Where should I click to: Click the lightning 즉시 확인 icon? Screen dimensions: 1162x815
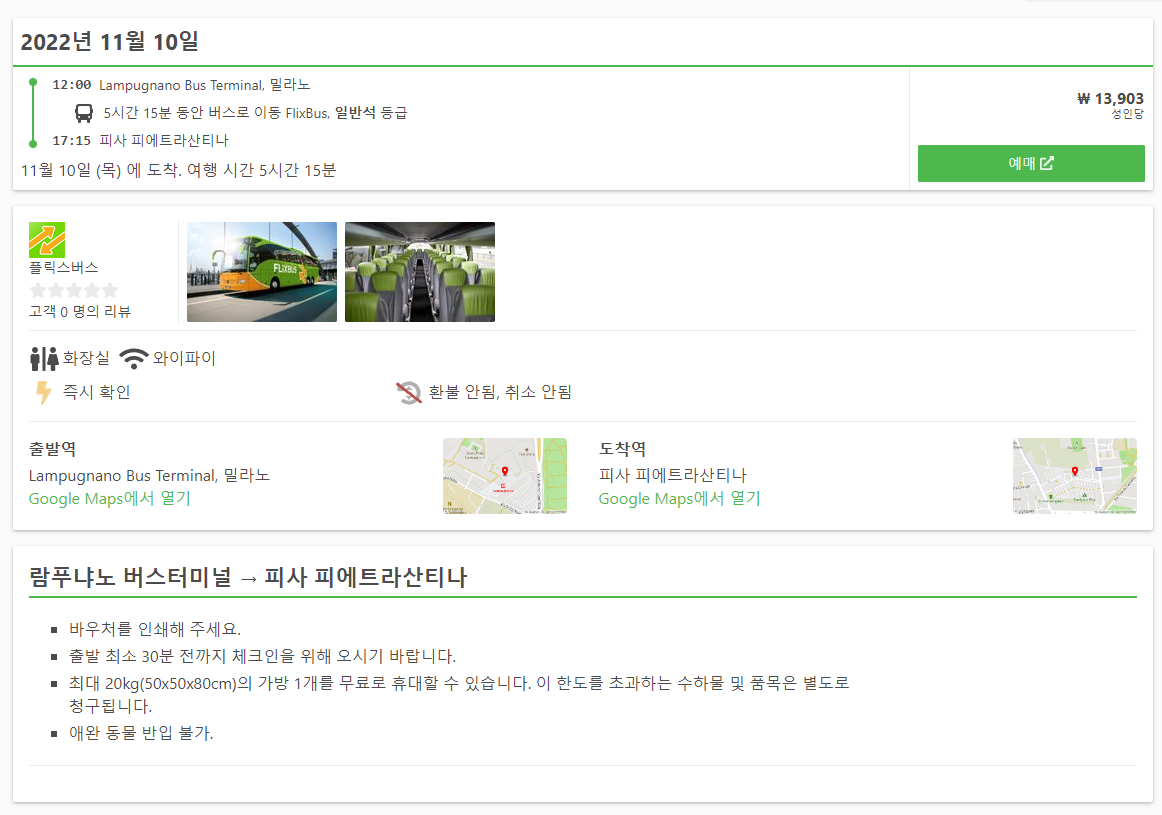(44, 393)
